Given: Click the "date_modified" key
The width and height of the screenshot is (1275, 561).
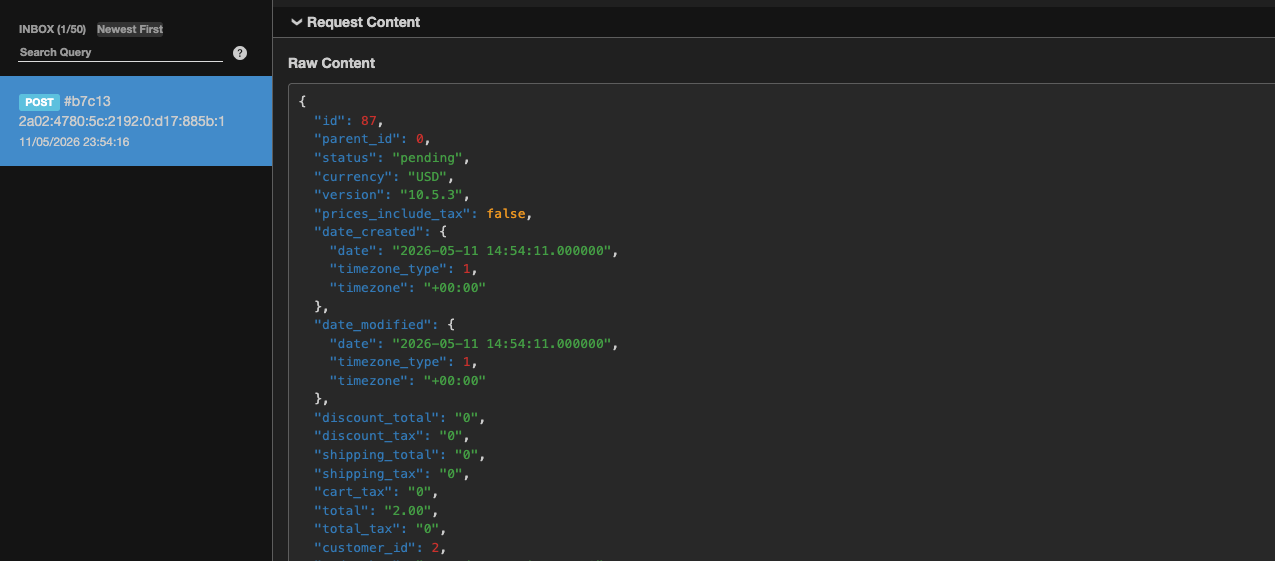Looking at the screenshot, I should click(373, 325).
